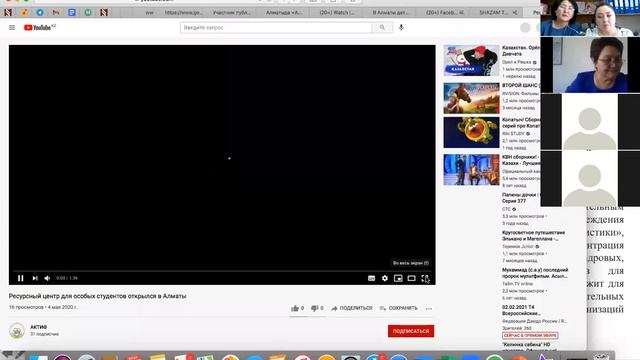Viewport: 640px width, 360px height.
Task: Click video title Ресурсный центр text
Action: pyautogui.click(x=98, y=296)
